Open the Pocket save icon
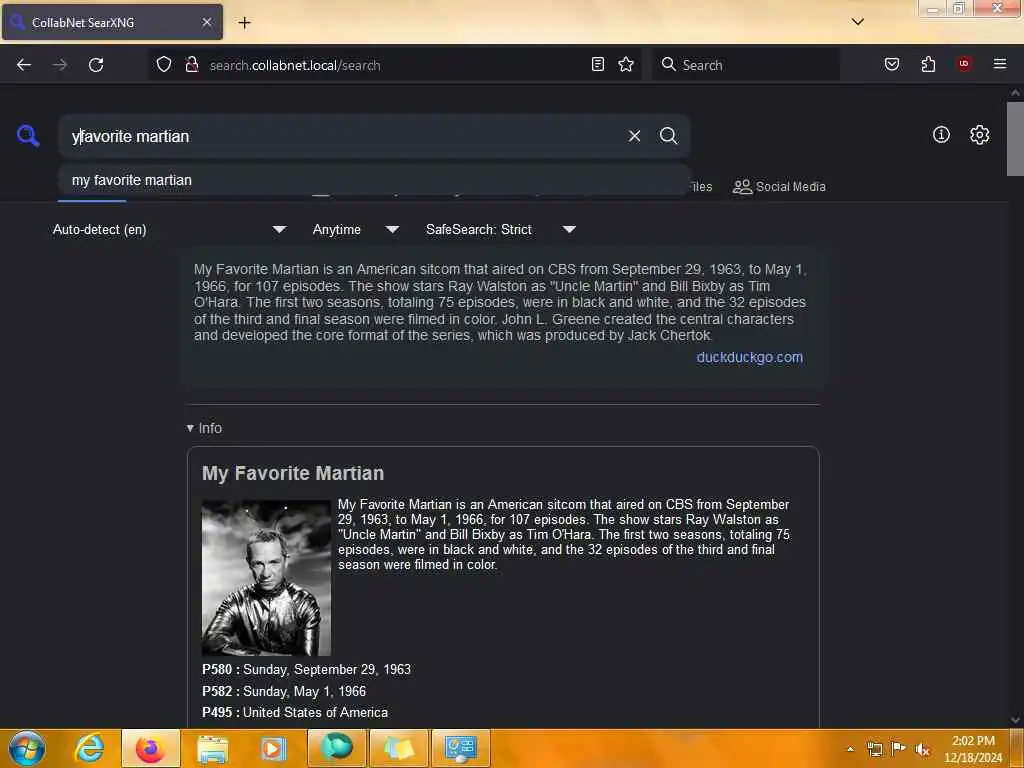The width and height of the screenshot is (1024, 768). pos(892,65)
